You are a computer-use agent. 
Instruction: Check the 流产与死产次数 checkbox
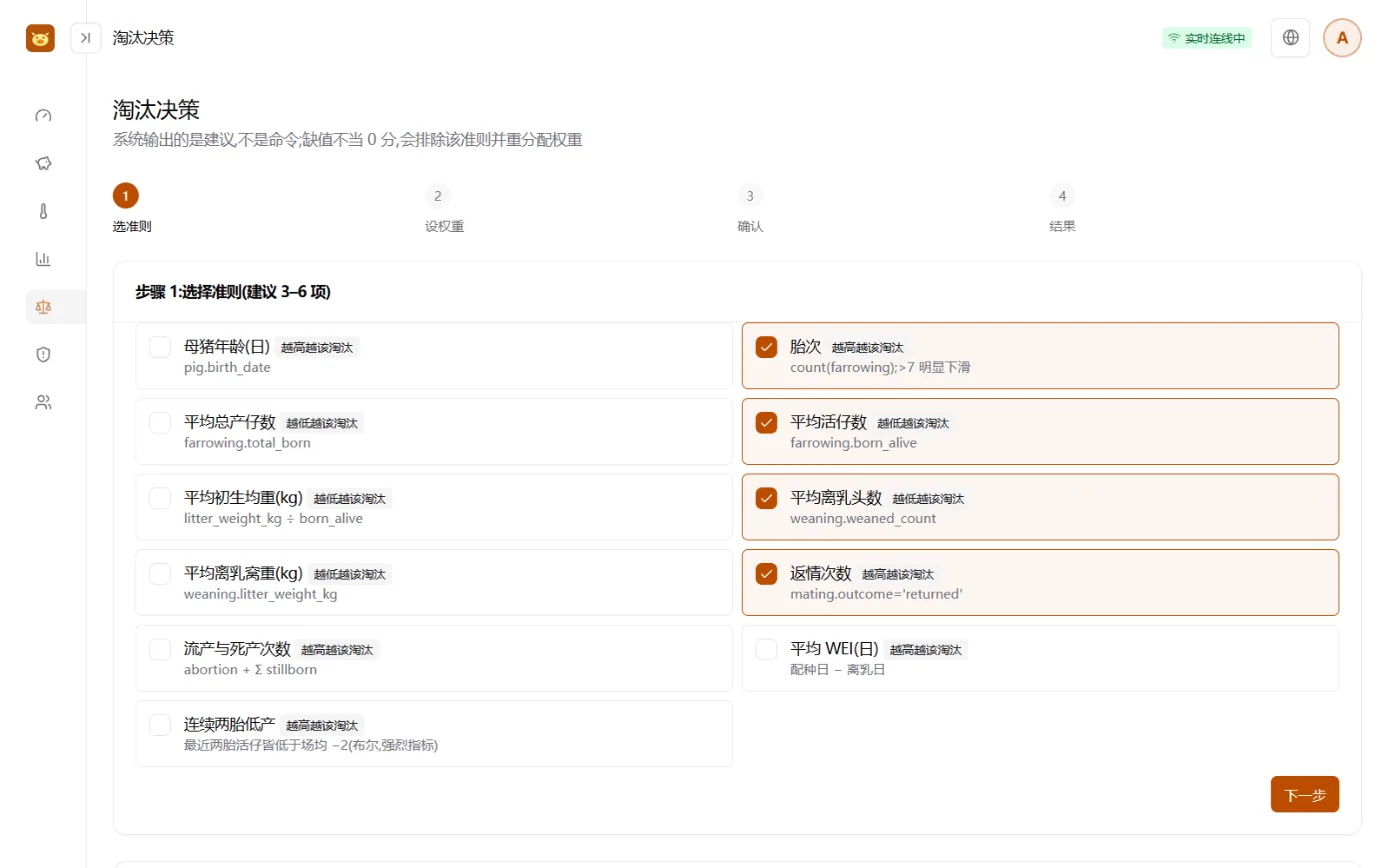pyautogui.click(x=160, y=649)
